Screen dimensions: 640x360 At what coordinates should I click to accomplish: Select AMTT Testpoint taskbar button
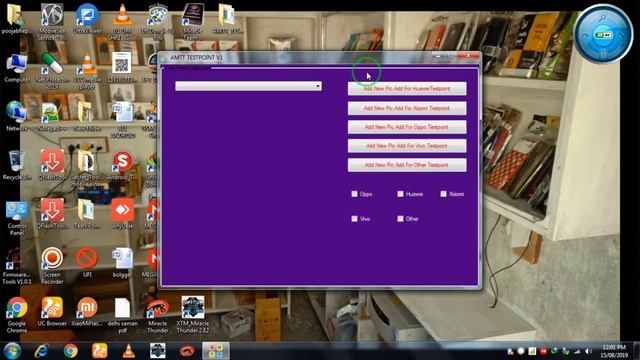pos(216,351)
